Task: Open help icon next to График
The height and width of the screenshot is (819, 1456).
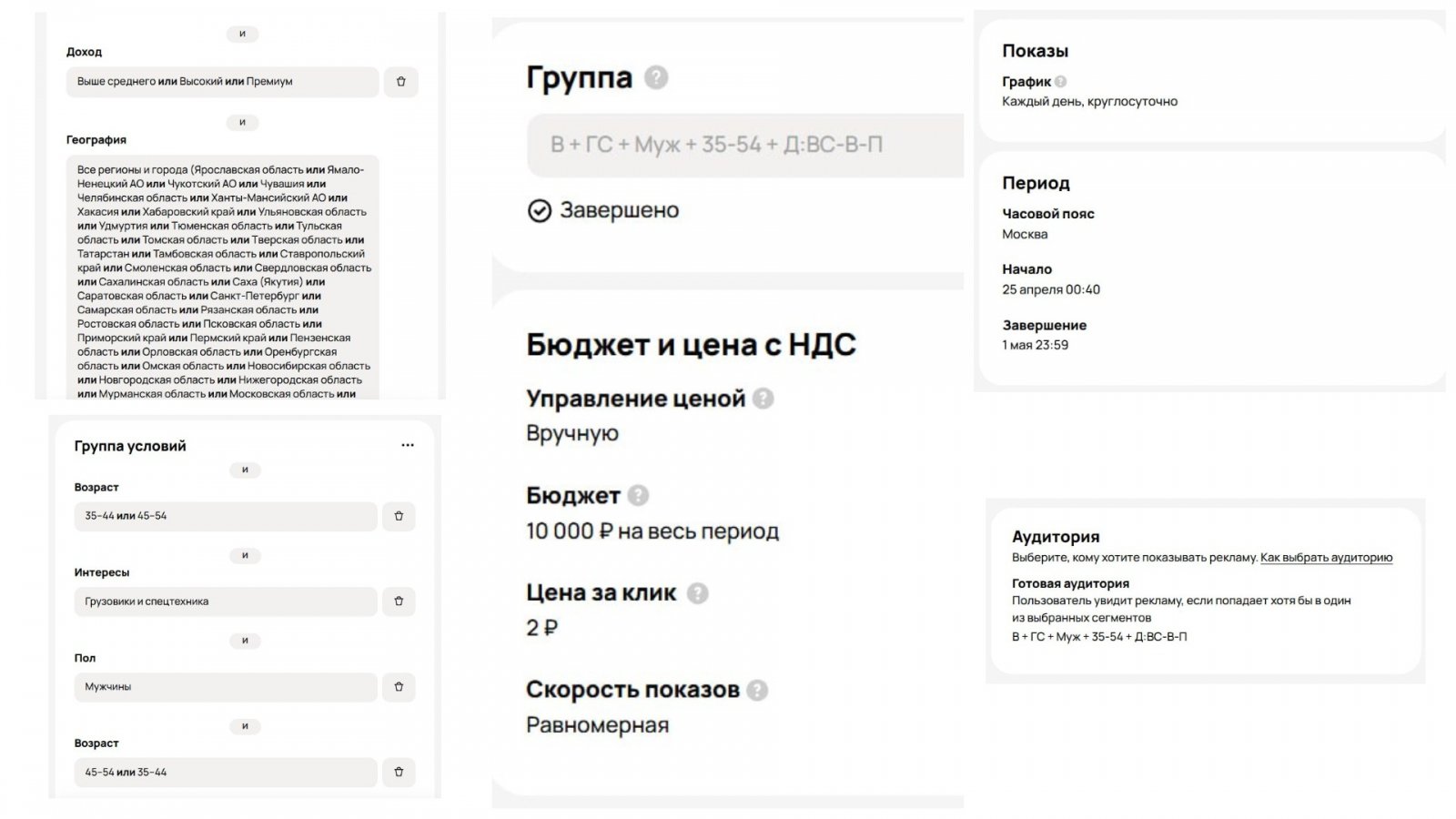Action: 1061,82
